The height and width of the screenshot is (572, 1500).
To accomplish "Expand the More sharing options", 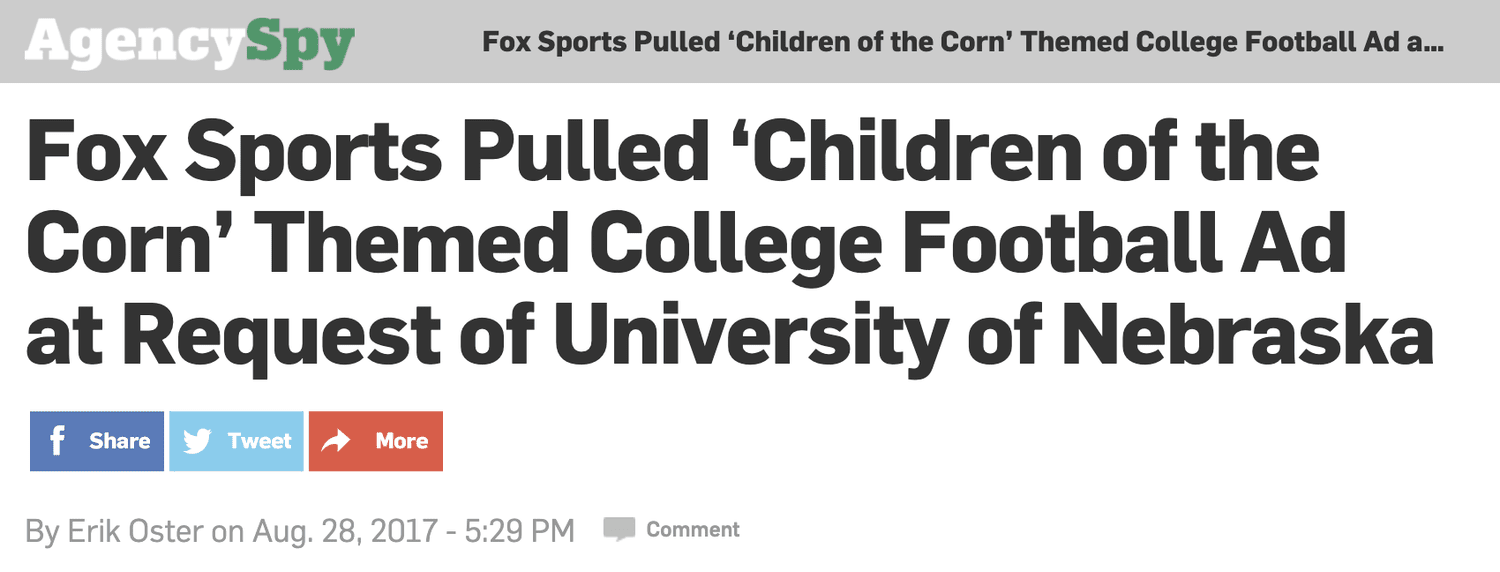I will pyautogui.click(x=376, y=441).
